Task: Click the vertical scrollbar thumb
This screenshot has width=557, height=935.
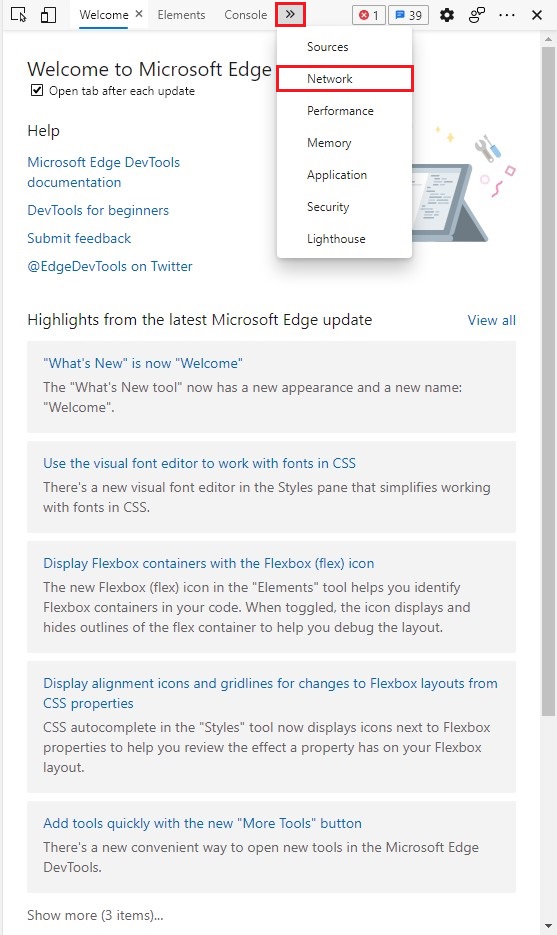Action: (x=548, y=382)
